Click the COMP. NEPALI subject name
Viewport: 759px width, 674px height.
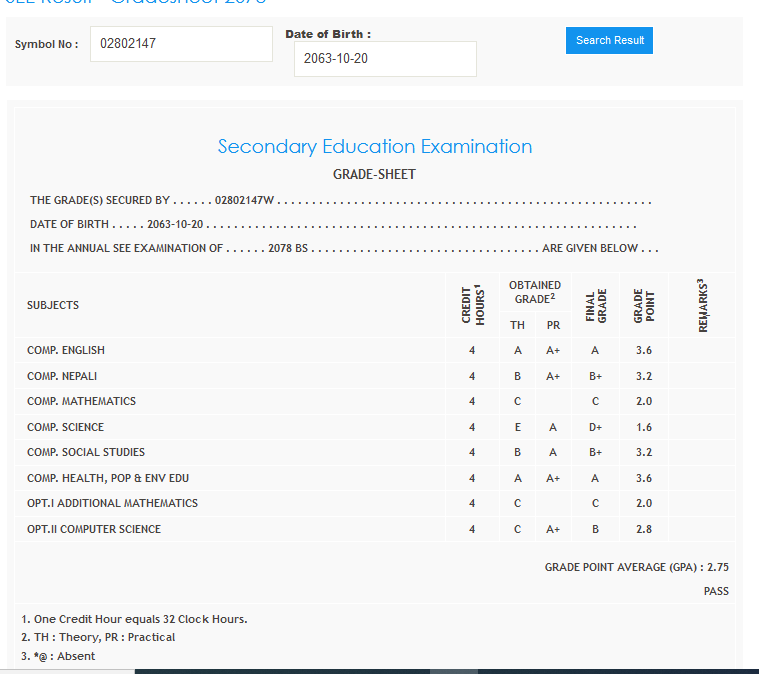(x=62, y=377)
